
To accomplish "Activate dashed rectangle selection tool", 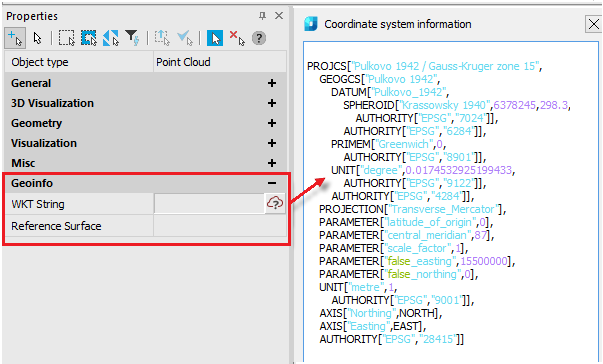I will click(x=67, y=38).
